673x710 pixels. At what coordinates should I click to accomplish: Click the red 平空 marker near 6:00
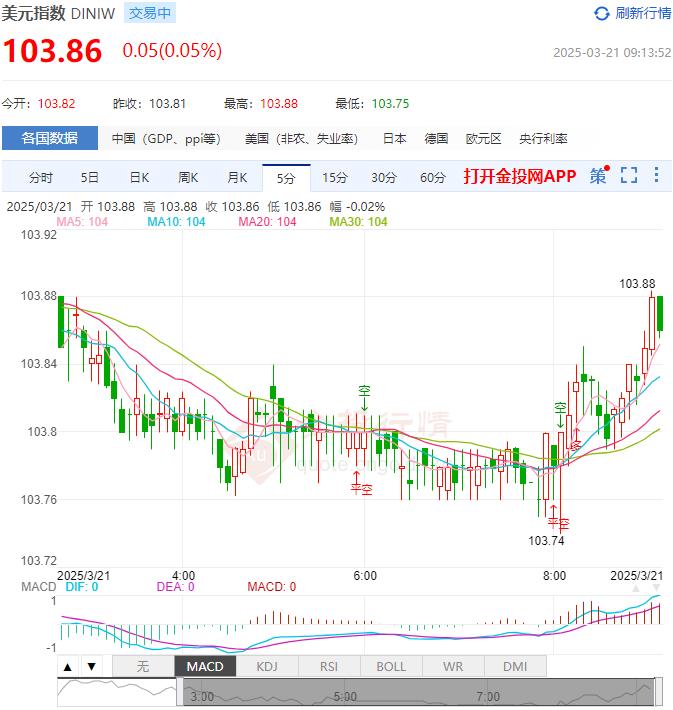(361, 489)
